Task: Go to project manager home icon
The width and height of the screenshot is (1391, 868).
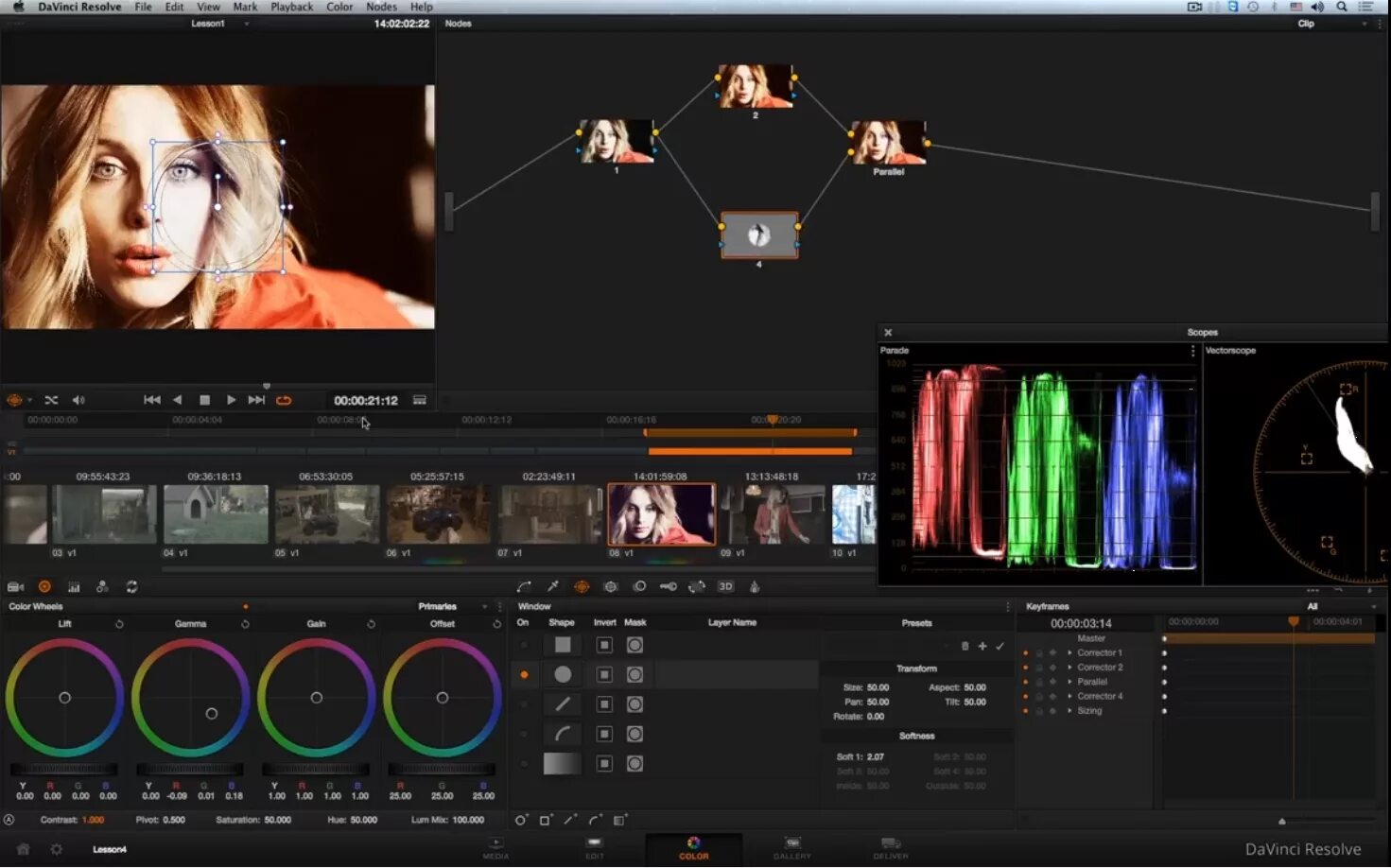Action: coord(24,849)
